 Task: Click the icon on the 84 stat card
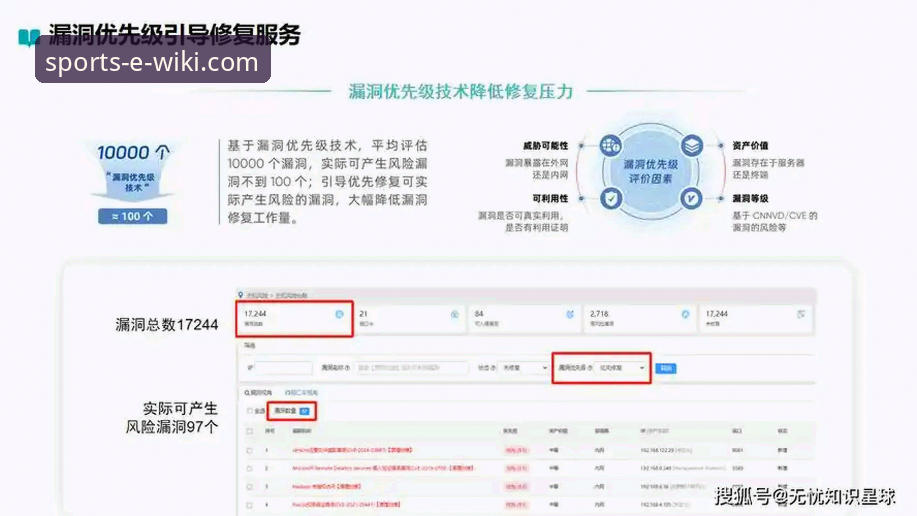coord(570,315)
